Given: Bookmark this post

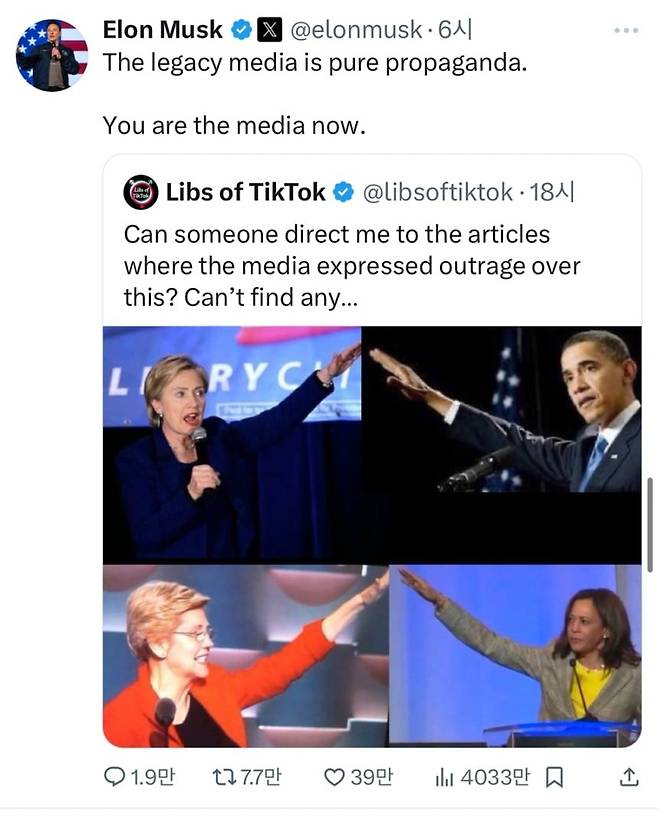Looking at the screenshot, I should click(555, 776).
